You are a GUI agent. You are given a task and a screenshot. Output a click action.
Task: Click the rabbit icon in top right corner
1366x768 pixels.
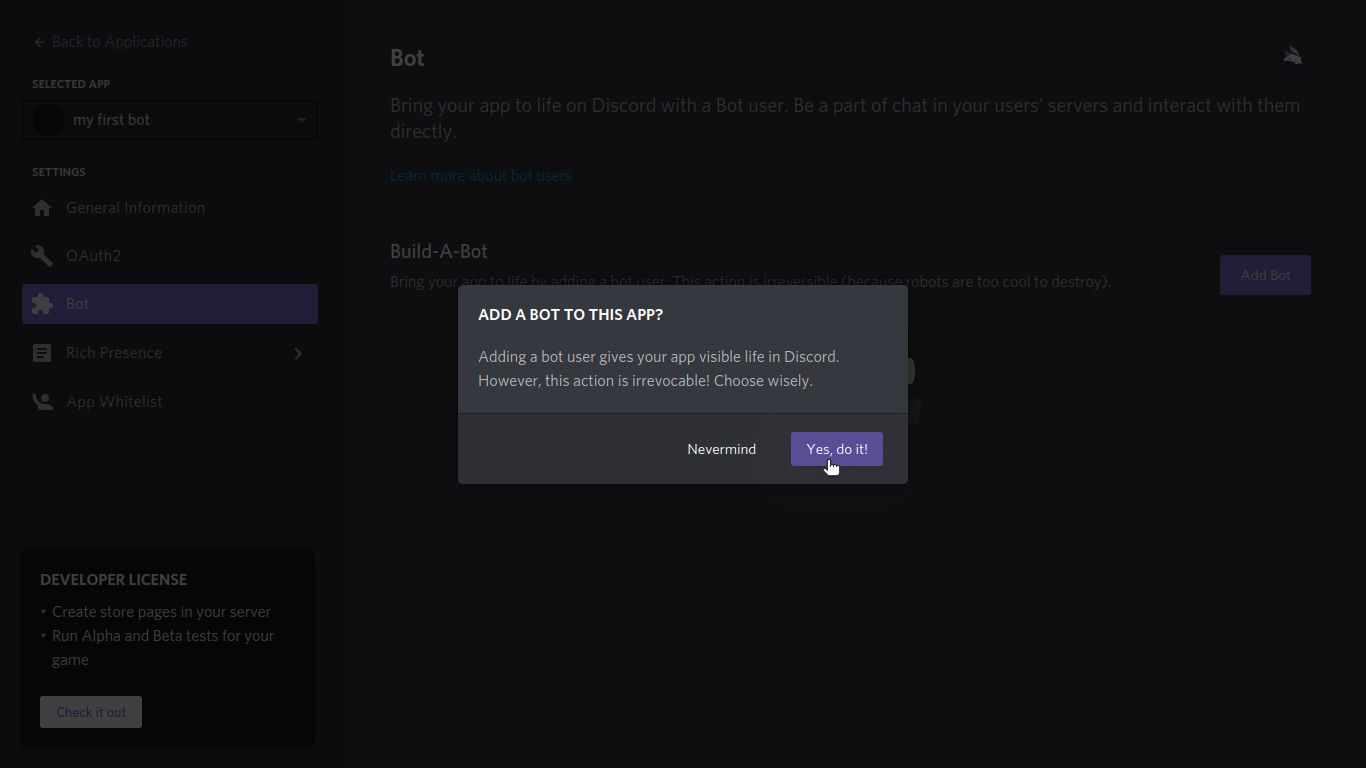1293,55
